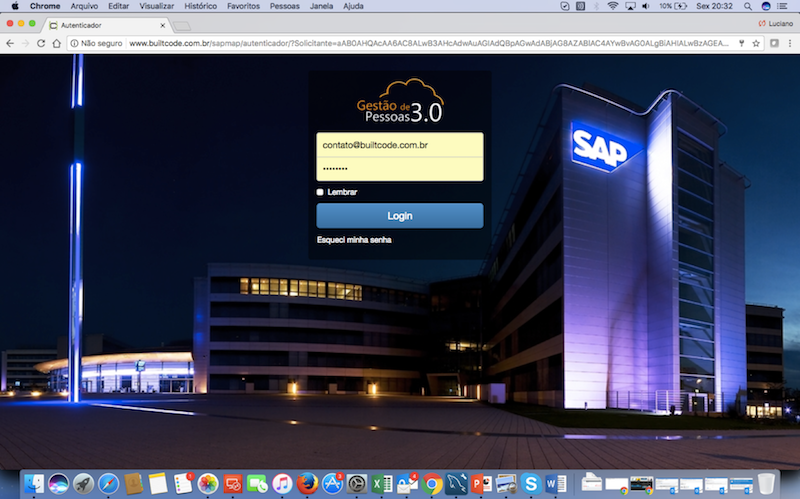Open Notes icon in Dock

point(158,484)
